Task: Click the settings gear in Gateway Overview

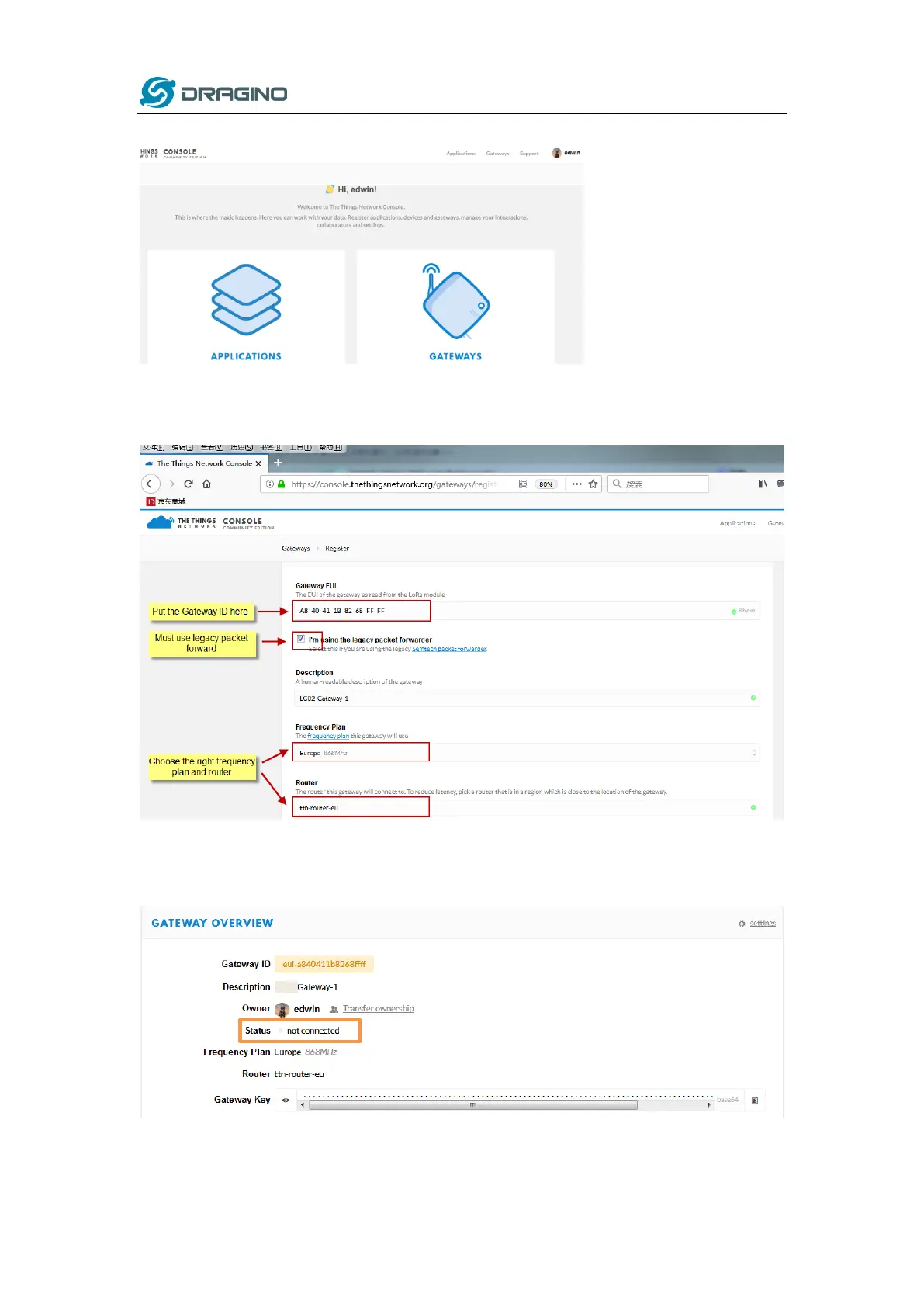Action: point(742,924)
